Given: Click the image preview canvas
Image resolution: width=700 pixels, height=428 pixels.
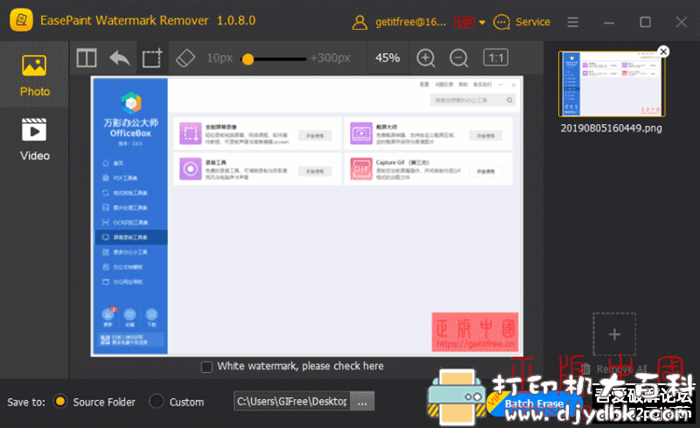Looking at the screenshot, I should coord(307,216).
